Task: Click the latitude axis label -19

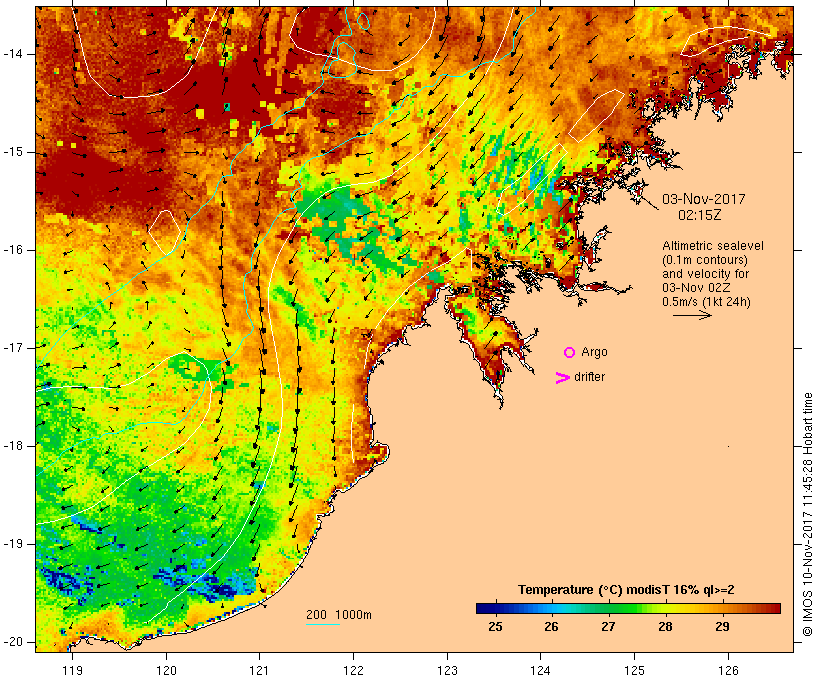Action: point(13,544)
